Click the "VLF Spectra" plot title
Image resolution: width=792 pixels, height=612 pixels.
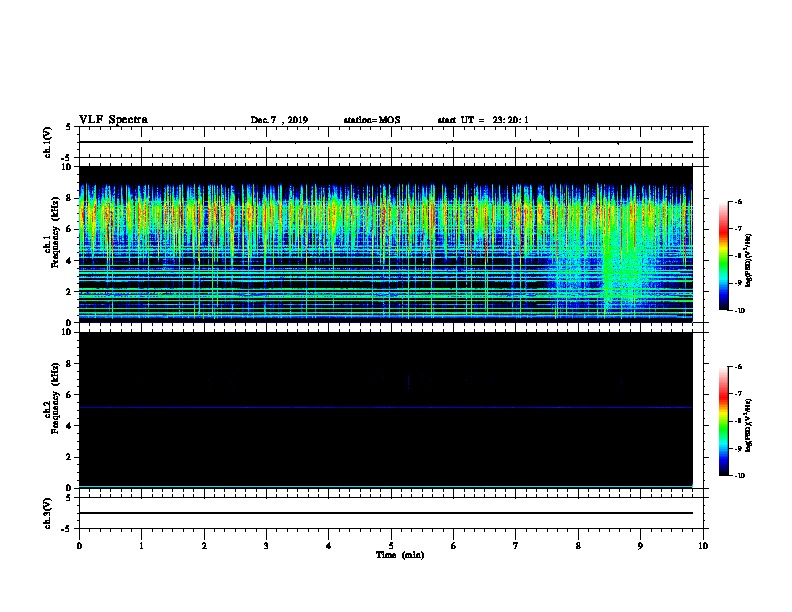tap(113, 120)
